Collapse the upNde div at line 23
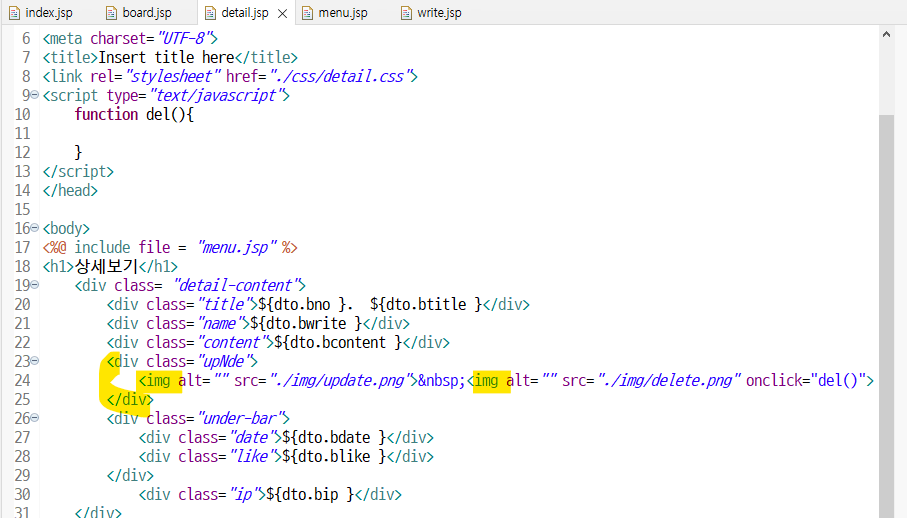Image resolution: width=907 pixels, height=518 pixels. click(x=35, y=360)
